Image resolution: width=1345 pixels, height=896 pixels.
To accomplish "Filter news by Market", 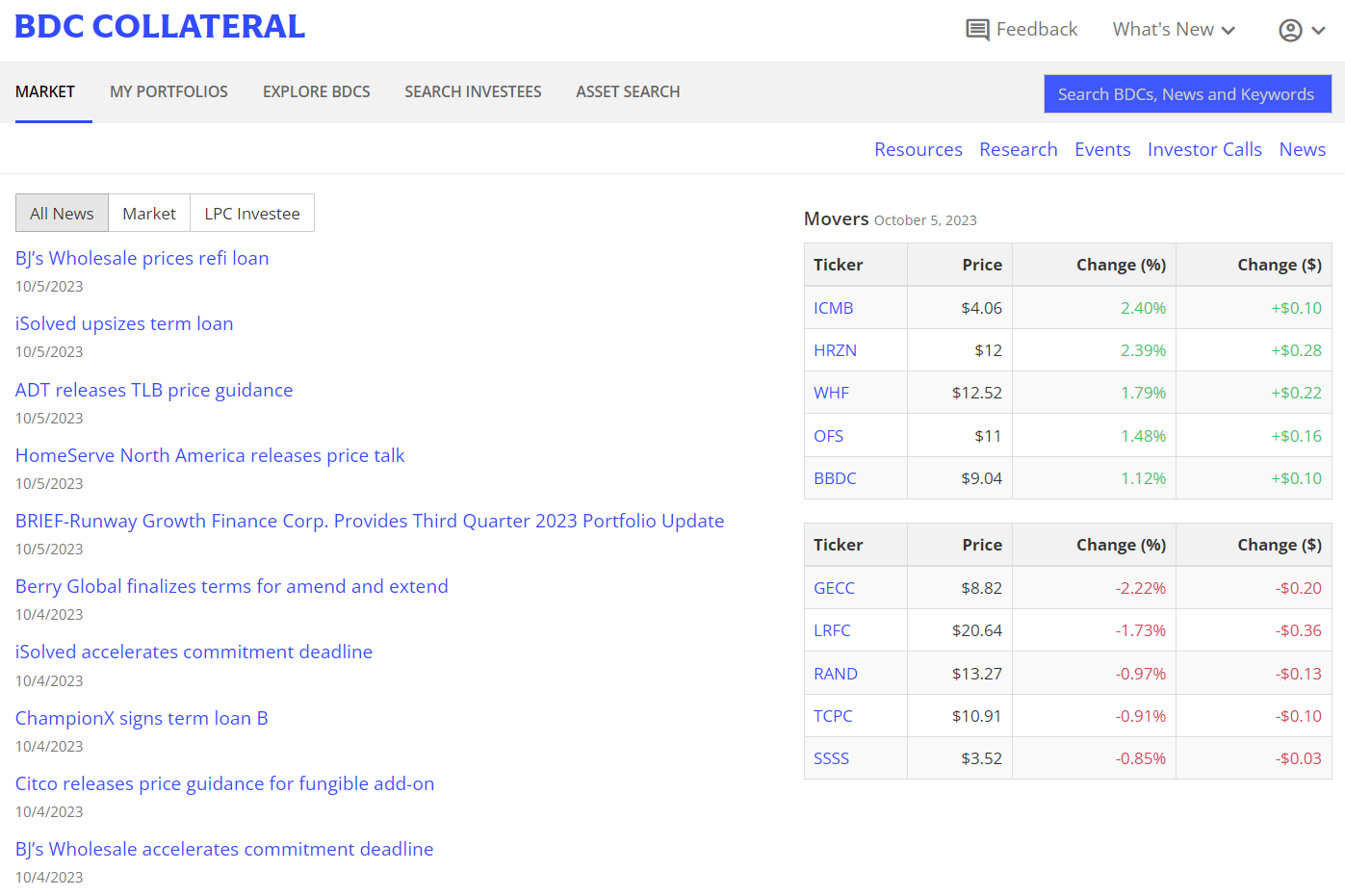I will point(149,214).
